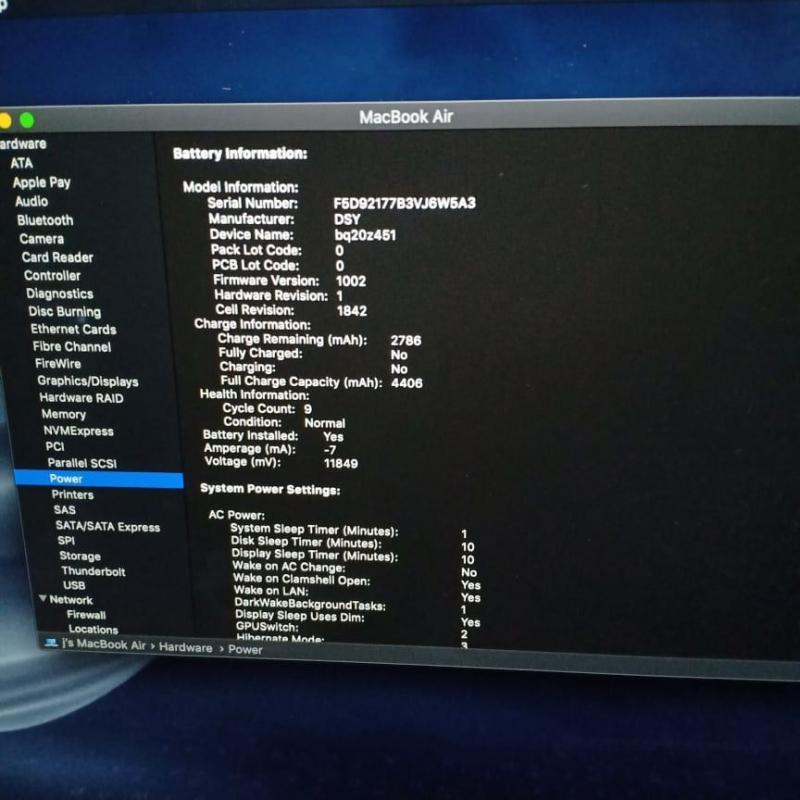Viewport: 800px width, 800px height.
Task: Show FireWire information
Action: (58, 363)
